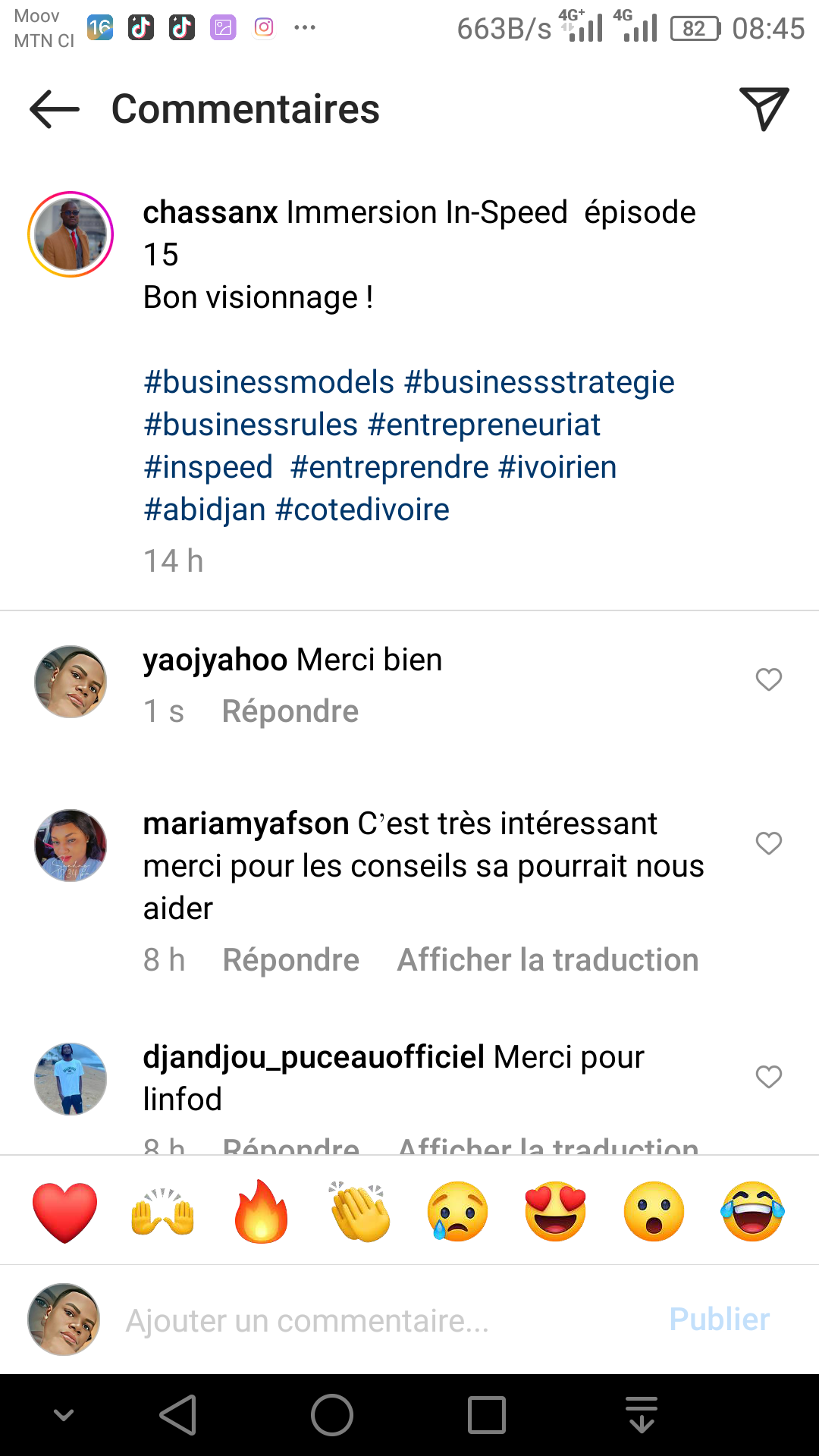
Task: Open the share paper-plane icon
Action: point(764,108)
